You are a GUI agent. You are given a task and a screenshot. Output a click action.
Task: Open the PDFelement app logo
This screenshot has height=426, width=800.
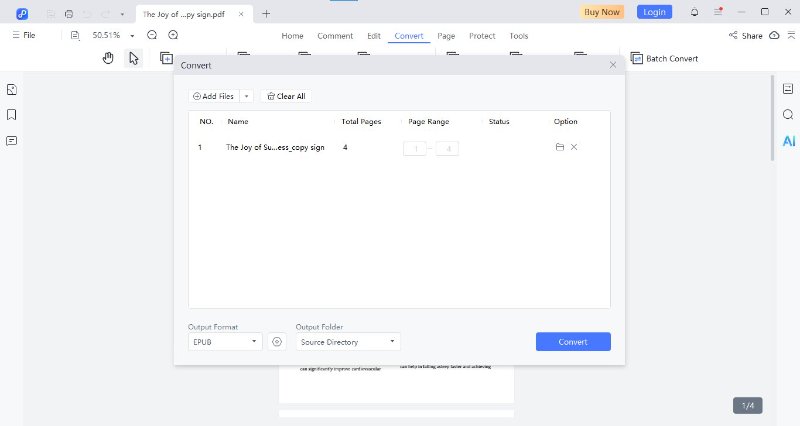tap(22, 14)
